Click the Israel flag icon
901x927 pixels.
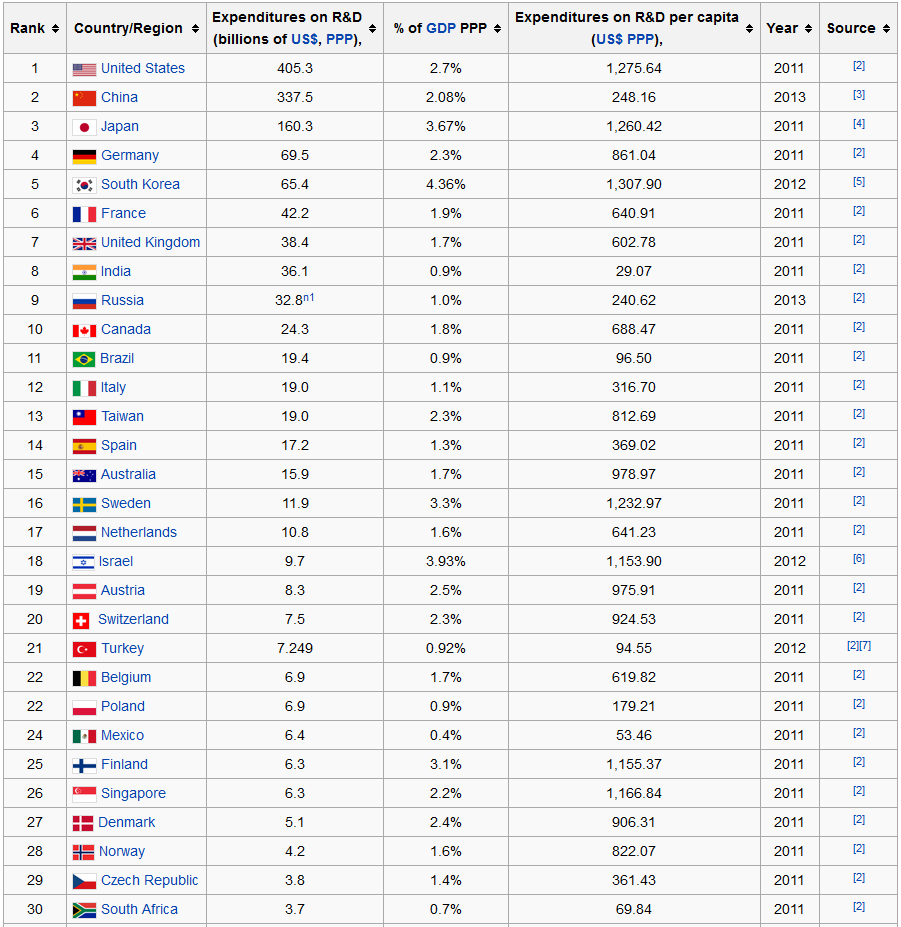83,561
